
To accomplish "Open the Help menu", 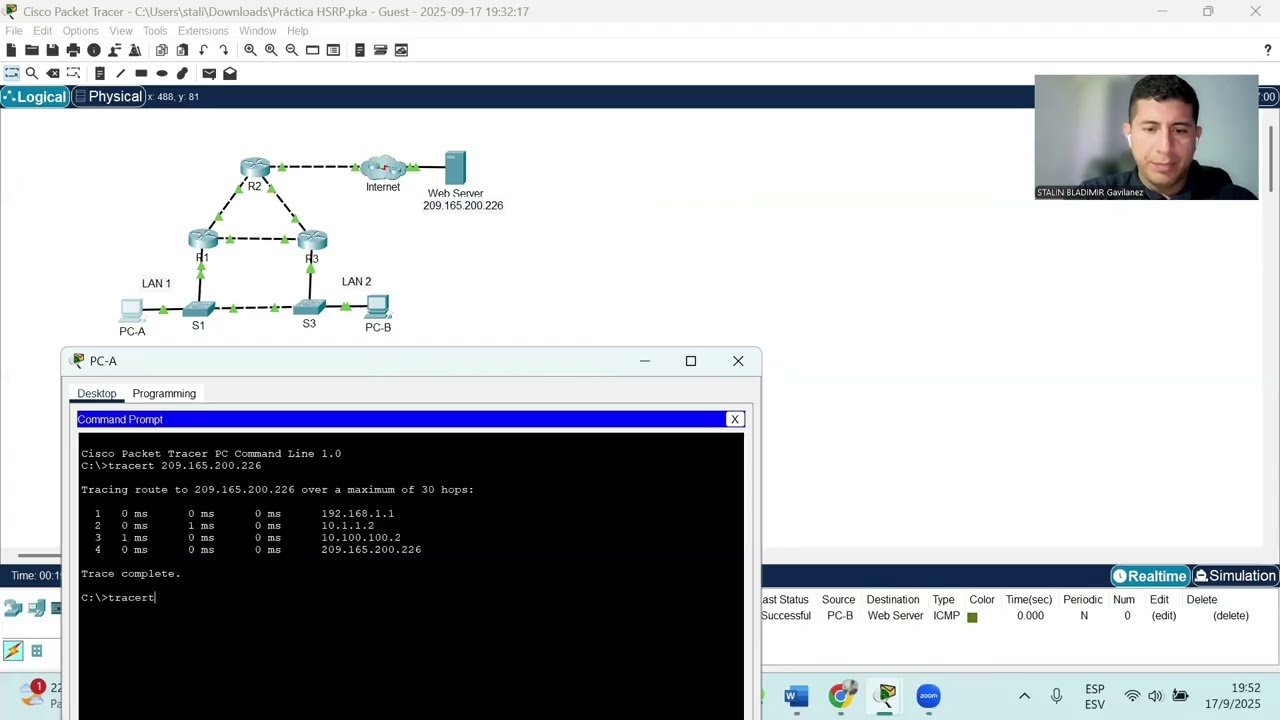I will (298, 31).
